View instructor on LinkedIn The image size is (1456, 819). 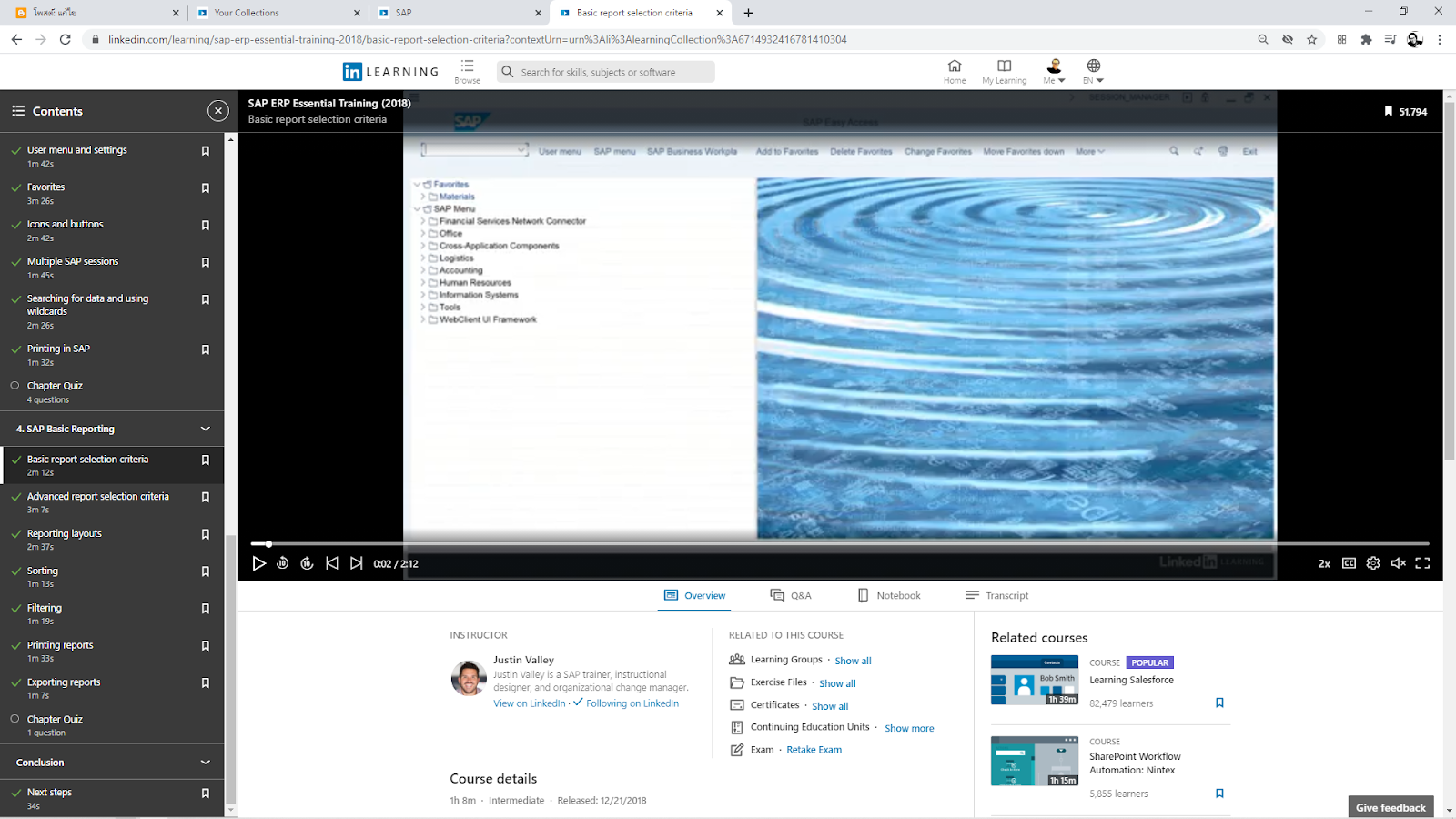530,703
